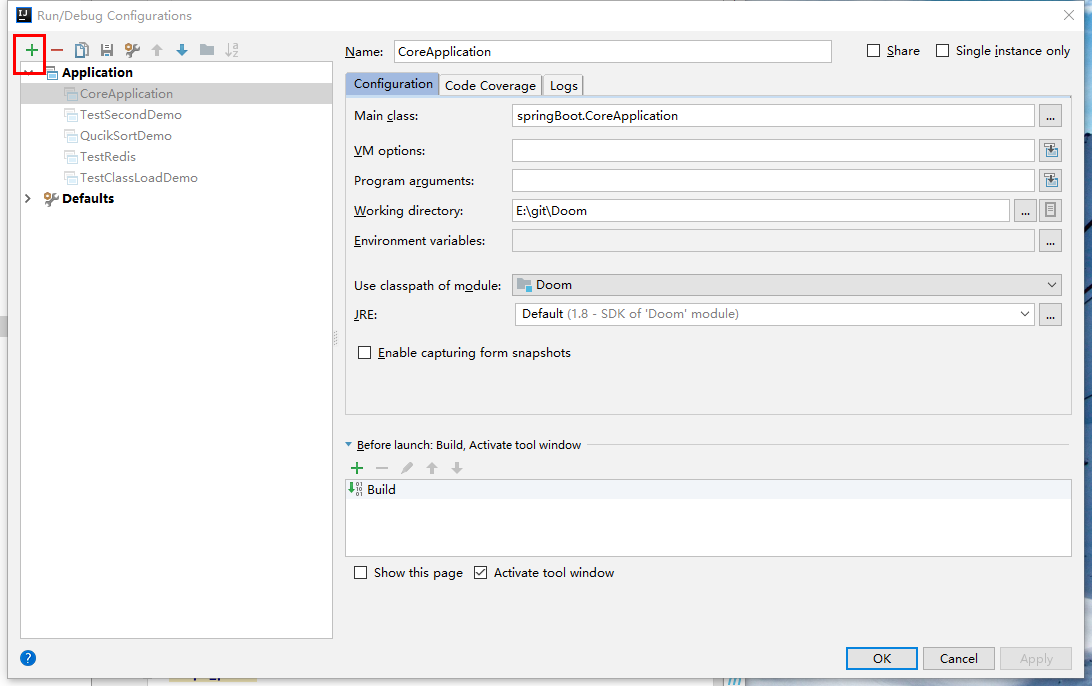
Task: Move the before launch task up
Action: pyautogui.click(x=432, y=468)
